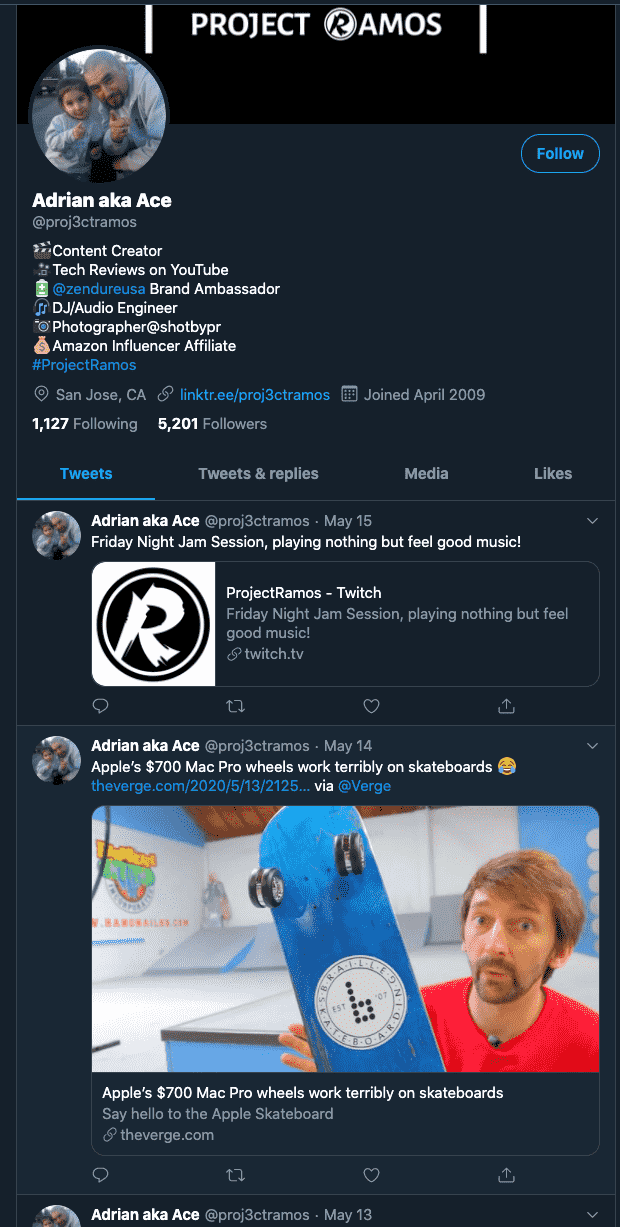Show the Likes tab

553,474
